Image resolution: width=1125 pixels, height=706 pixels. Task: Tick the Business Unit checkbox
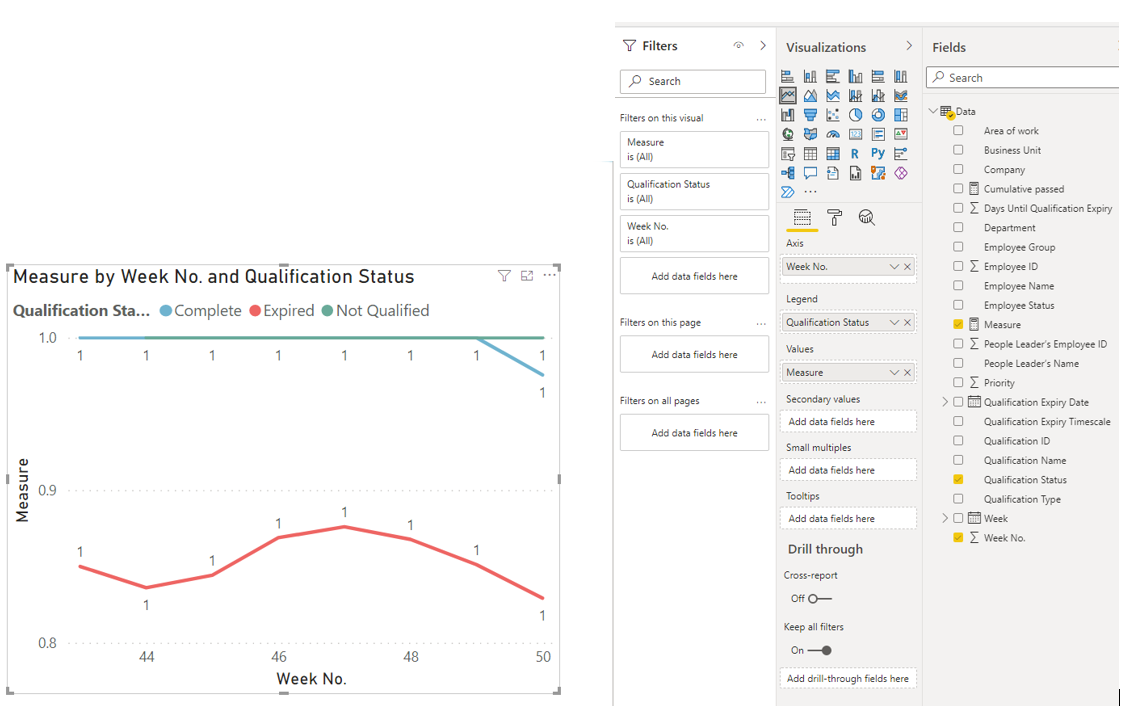[x=958, y=150]
